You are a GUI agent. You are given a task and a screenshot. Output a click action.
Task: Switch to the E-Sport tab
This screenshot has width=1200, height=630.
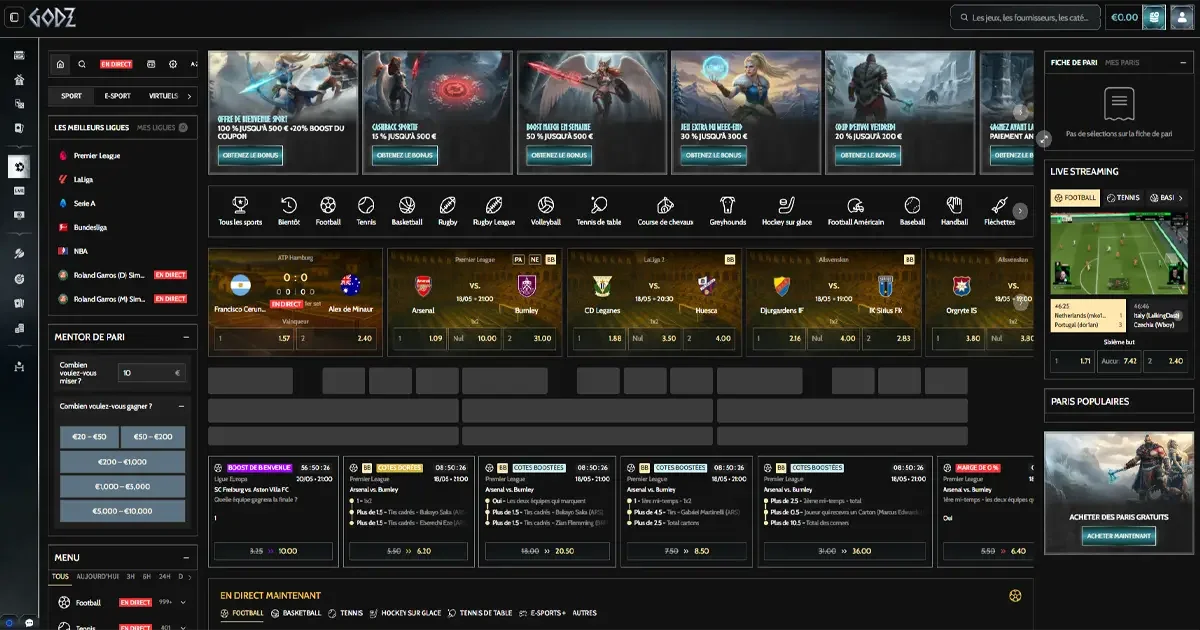click(117, 96)
